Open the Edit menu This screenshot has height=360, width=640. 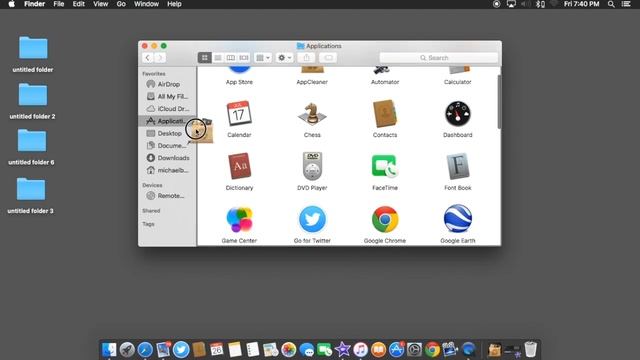click(78, 4)
